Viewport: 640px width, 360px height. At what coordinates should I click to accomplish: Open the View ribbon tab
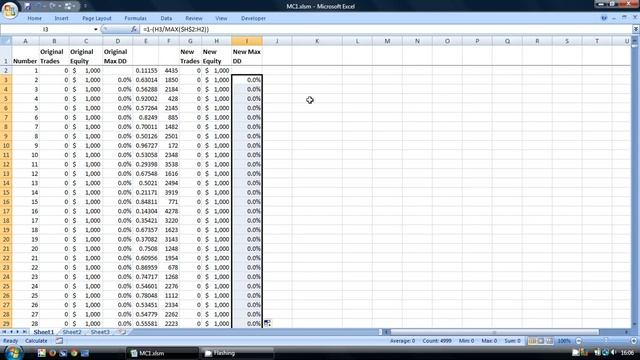221,18
